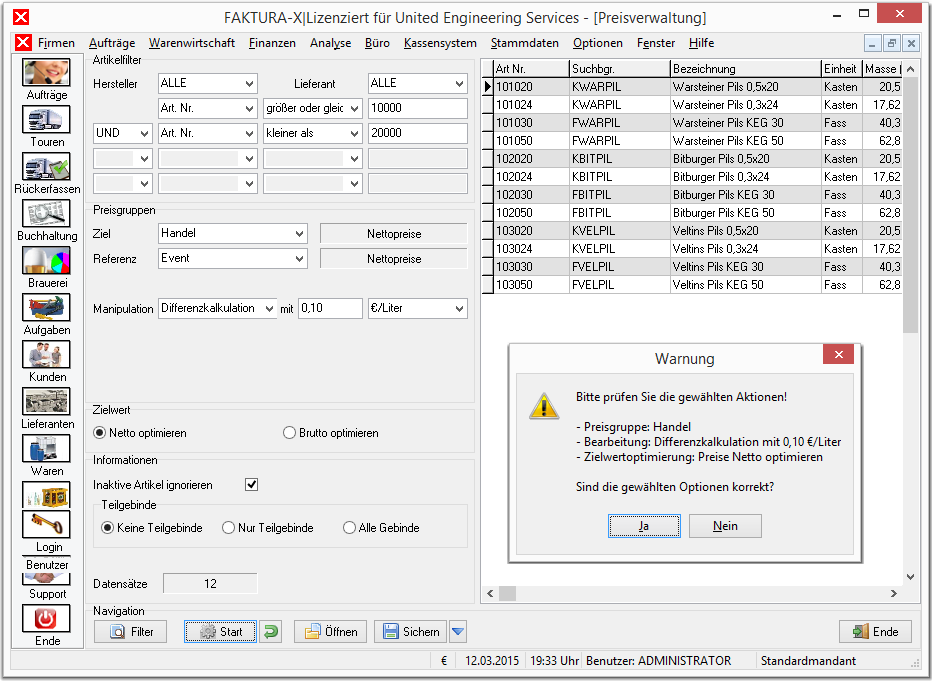The height and width of the screenshot is (681, 932).
Task: Click the table's horizontal scrollbar thumb
Action: tap(507, 593)
